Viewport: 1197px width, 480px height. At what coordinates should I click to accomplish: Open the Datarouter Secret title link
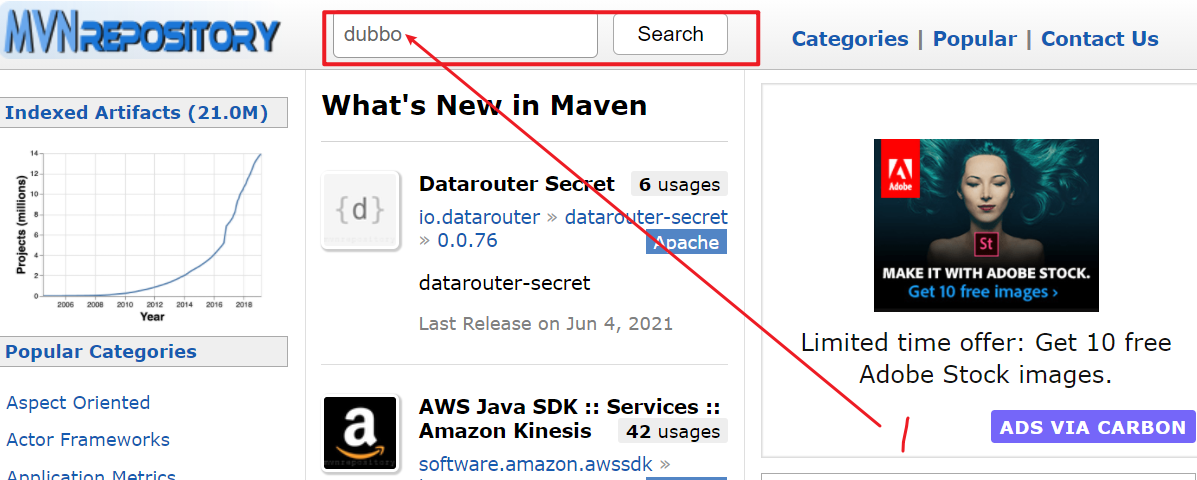pos(517,184)
